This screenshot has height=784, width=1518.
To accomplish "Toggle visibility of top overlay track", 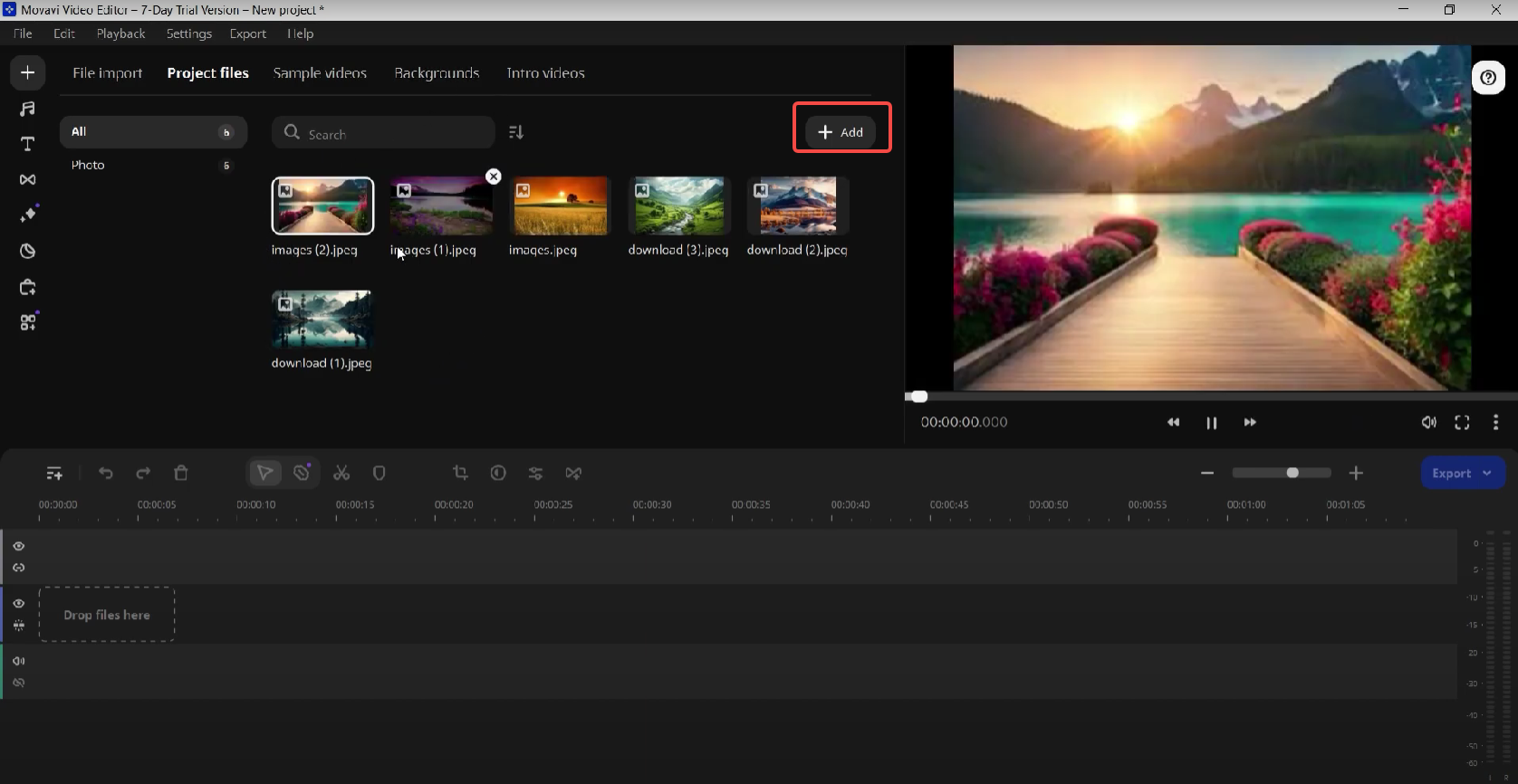I will [x=19, y=546].
